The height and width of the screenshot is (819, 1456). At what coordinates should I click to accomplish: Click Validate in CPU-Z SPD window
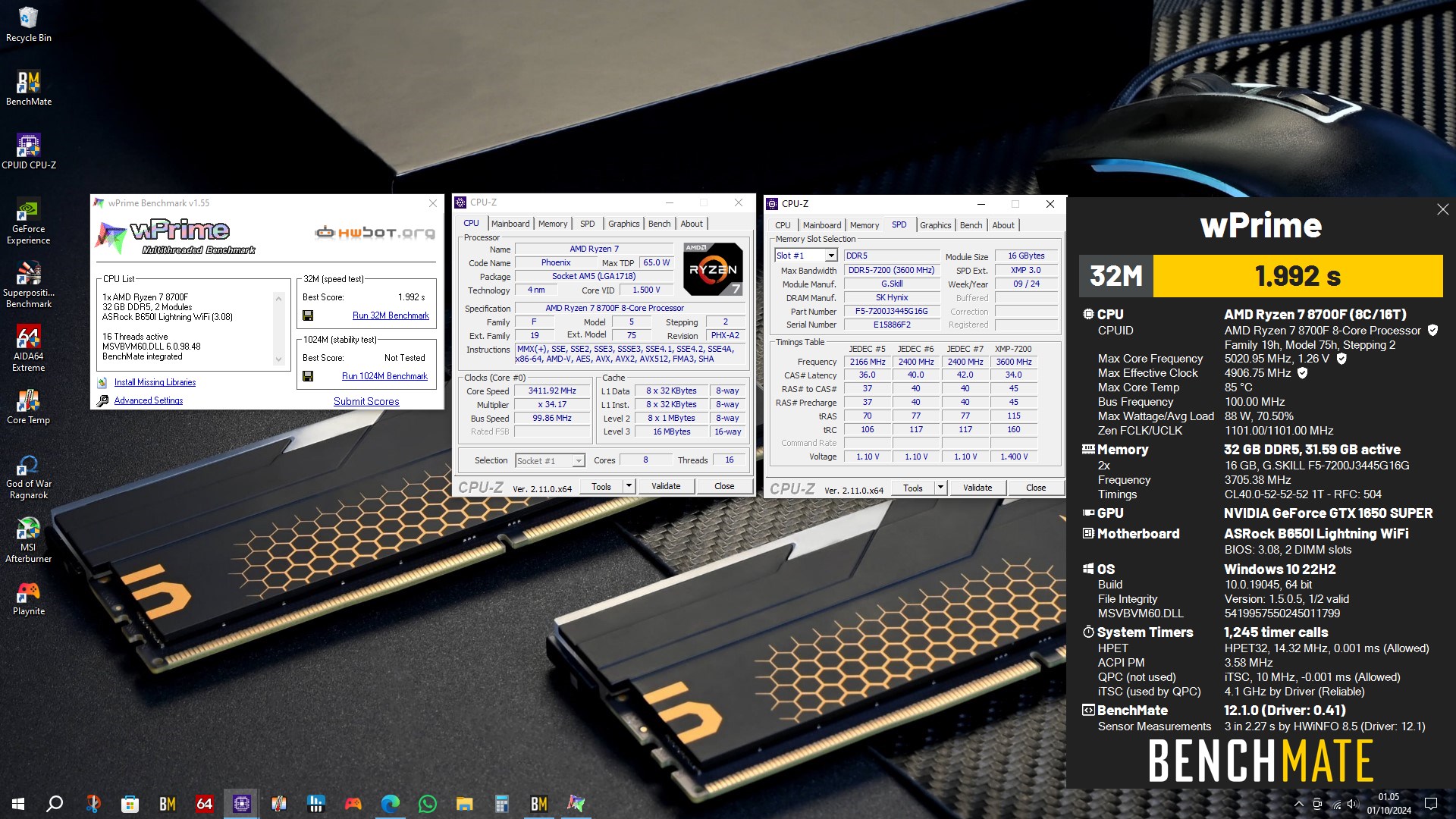click(977, 488)
